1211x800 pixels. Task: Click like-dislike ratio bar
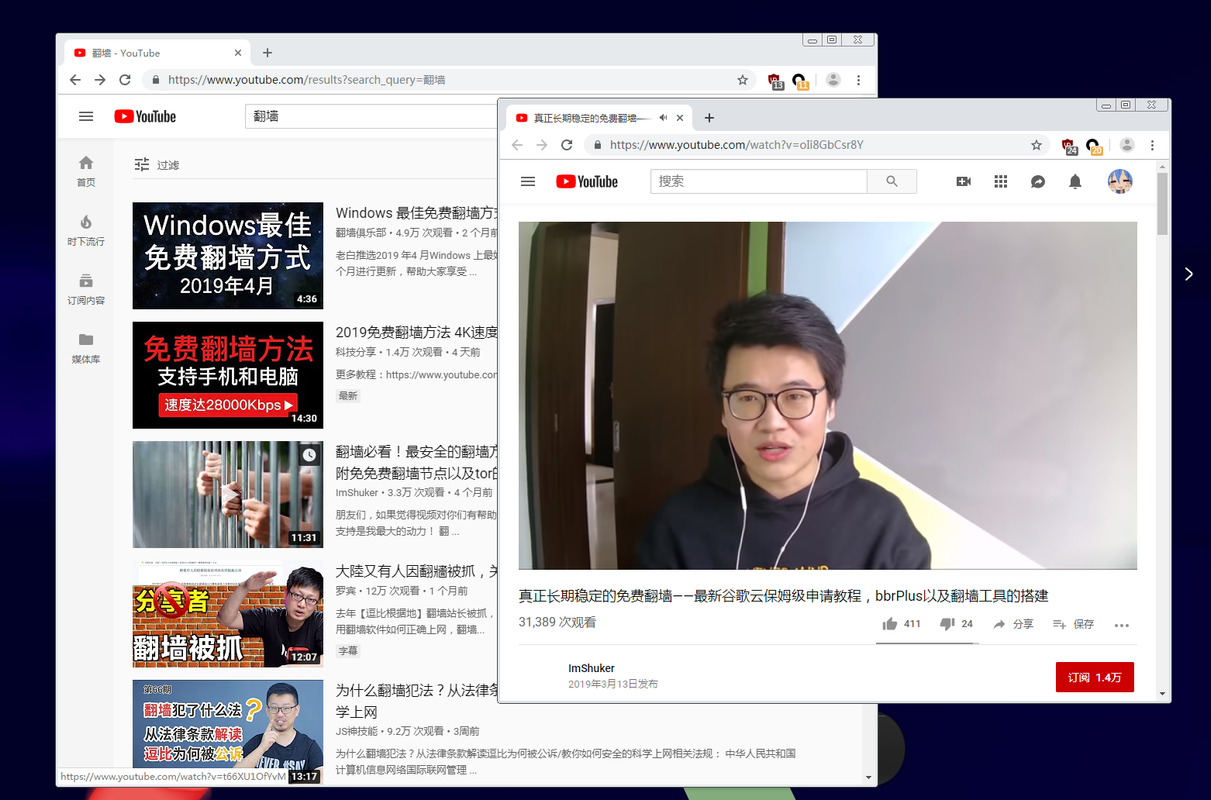tap(927, 643)
